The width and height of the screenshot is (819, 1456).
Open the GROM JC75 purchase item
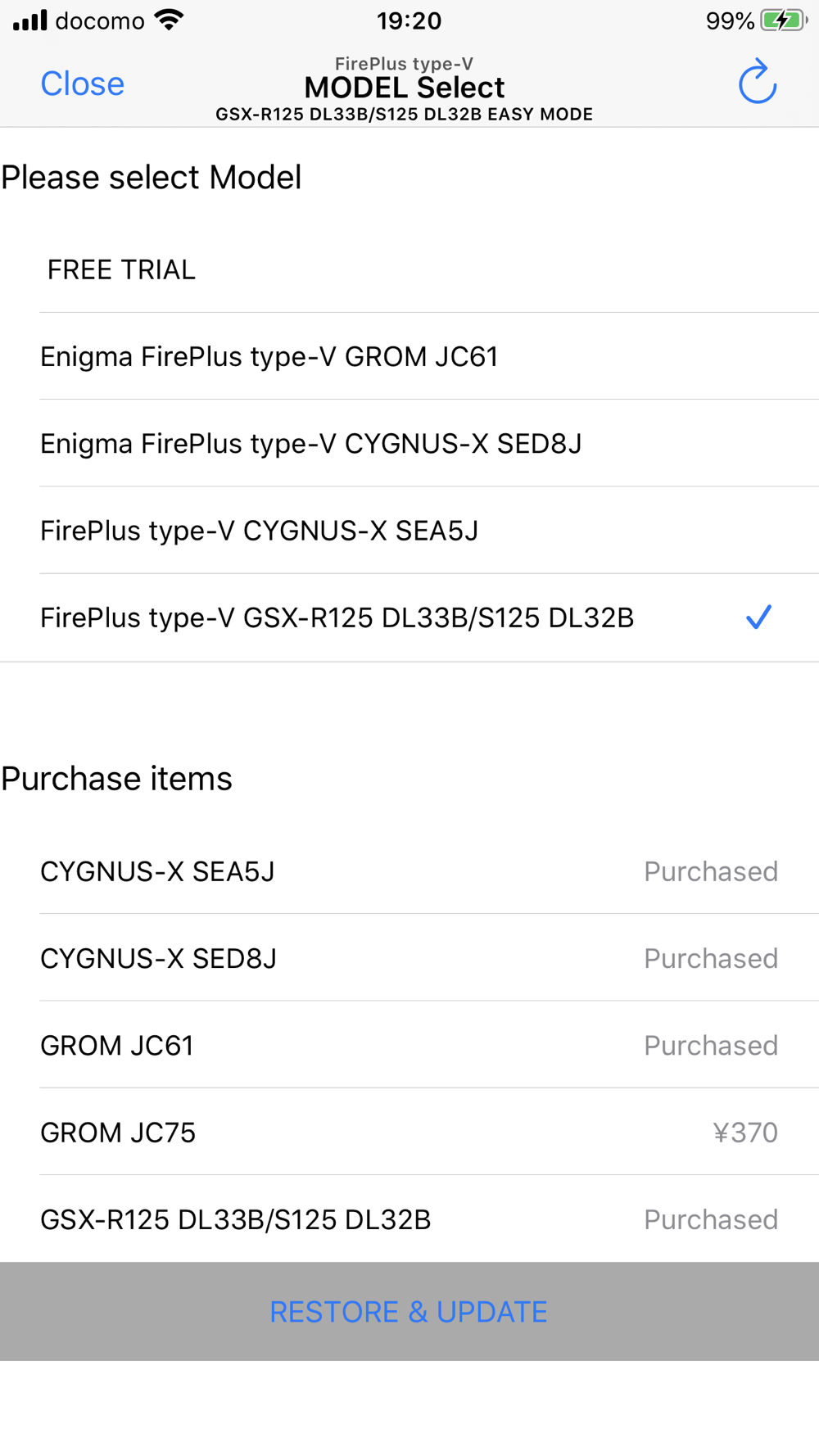pos(119,1133)
